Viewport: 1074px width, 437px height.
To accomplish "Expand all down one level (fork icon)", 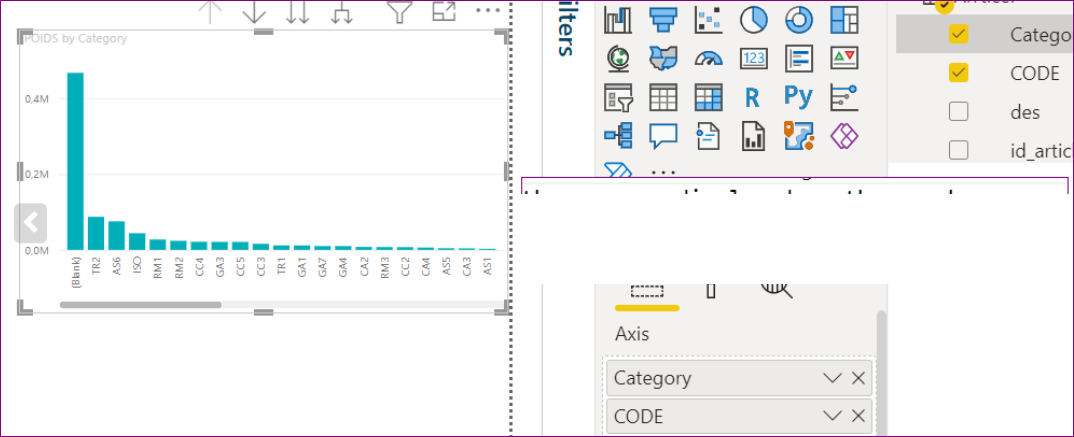I will [342, 12].
